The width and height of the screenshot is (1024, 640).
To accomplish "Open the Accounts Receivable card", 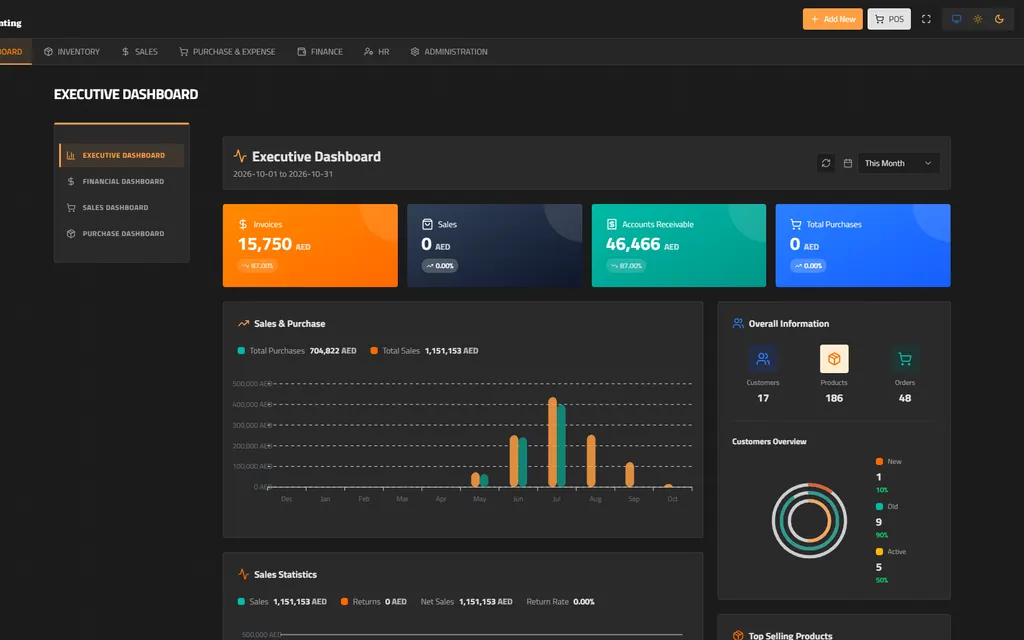I will (679, 246).
